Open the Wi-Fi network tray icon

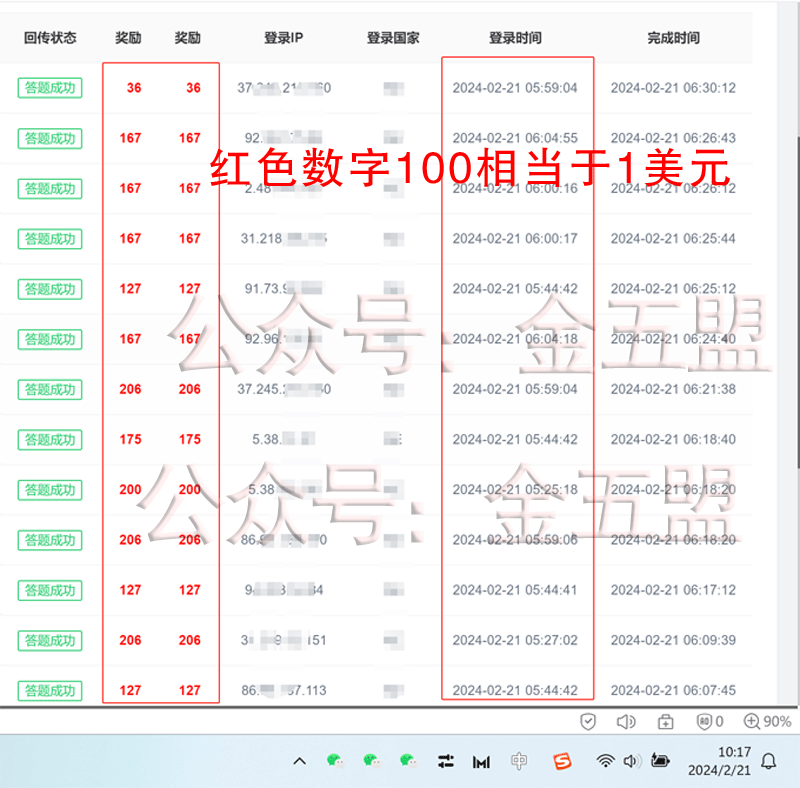tap(605, 762)
